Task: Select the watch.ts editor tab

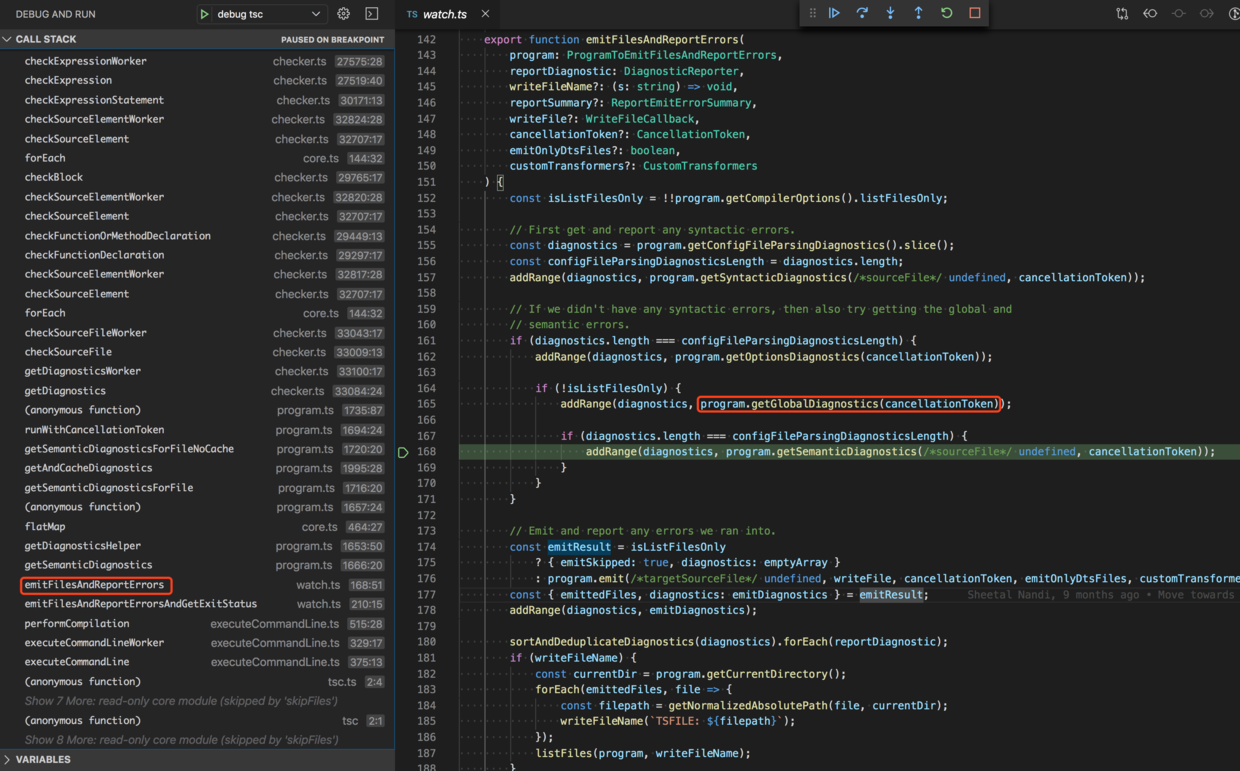Action: click(x=444, y=14)
